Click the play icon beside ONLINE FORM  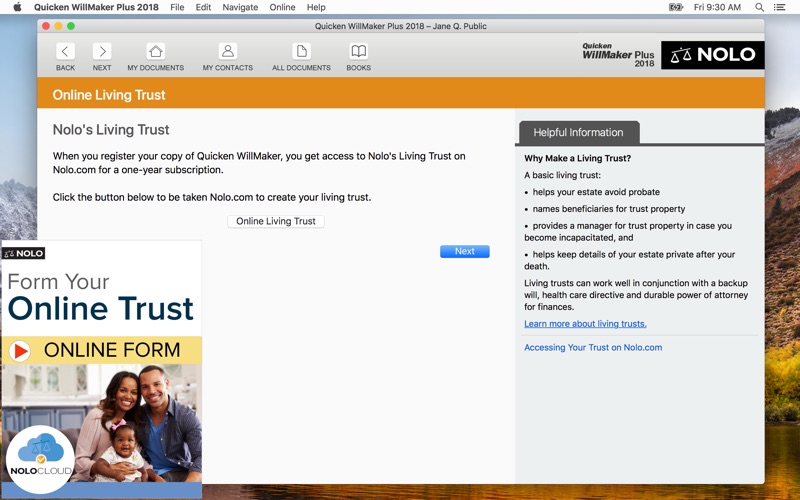click(20, 351)
